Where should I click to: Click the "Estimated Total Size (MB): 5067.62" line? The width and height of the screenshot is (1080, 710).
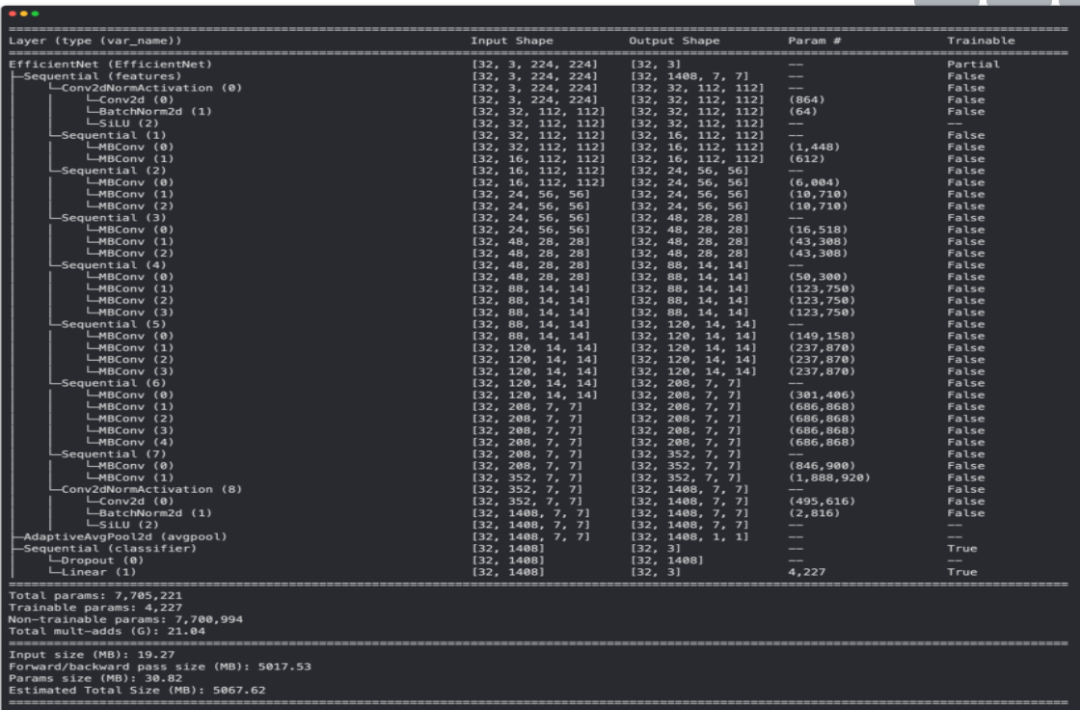tap(137, 689)
